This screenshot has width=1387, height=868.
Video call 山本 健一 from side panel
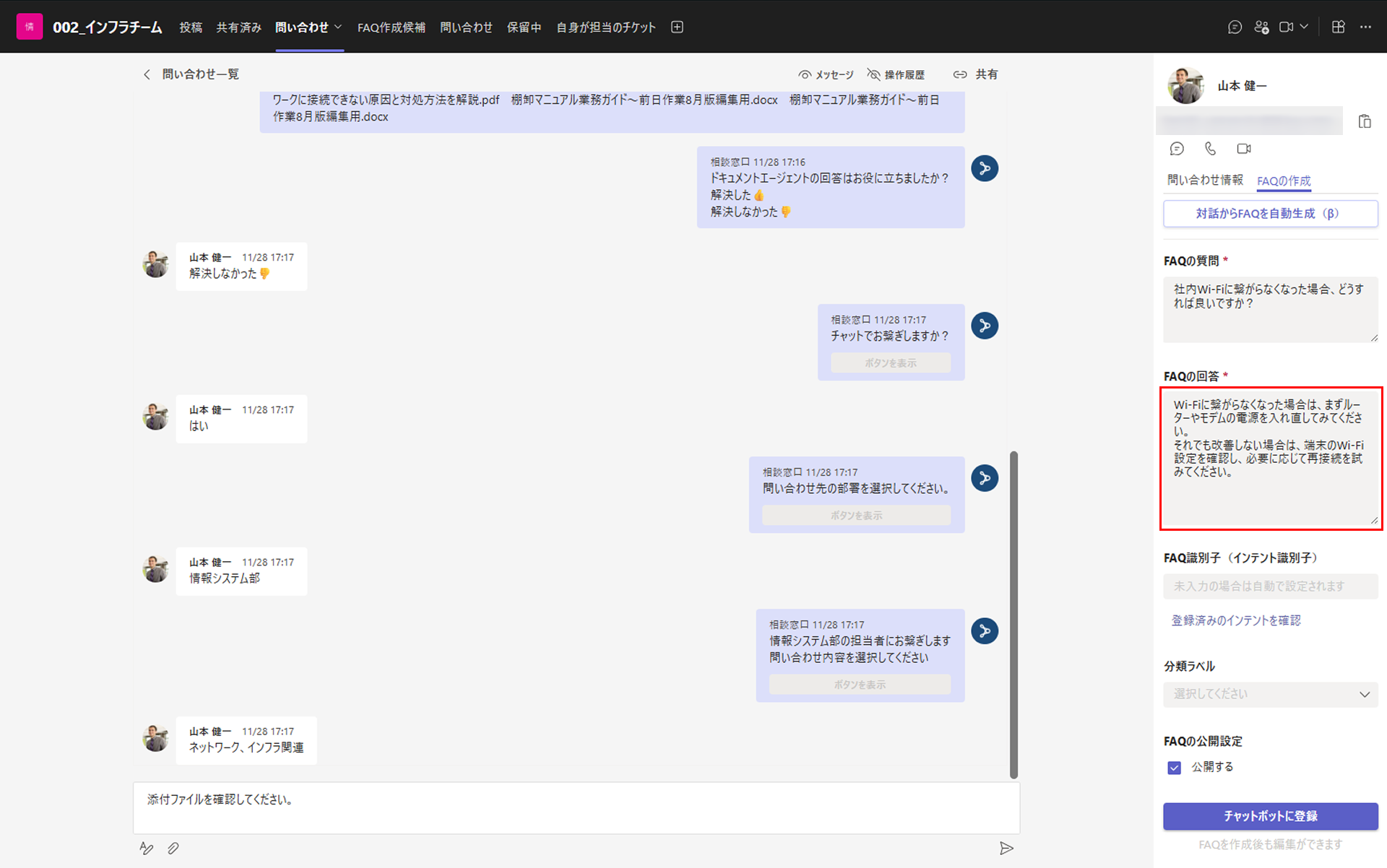[1244, 149]
